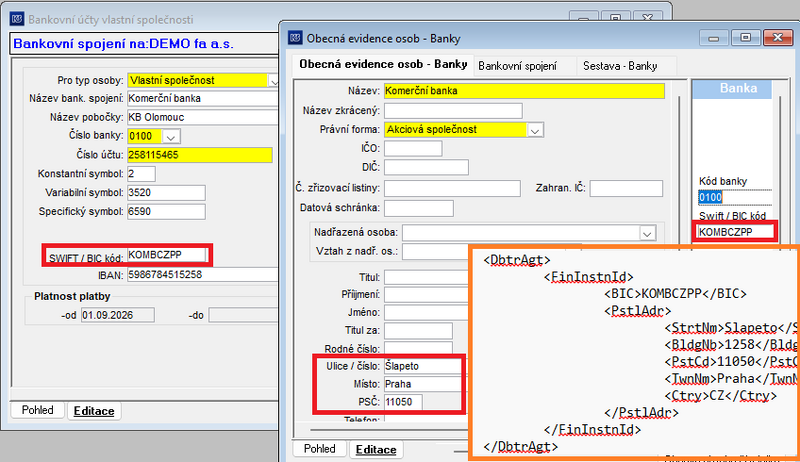Click Platnost platby -od date field
800x462 pixels.
point(118,315)
